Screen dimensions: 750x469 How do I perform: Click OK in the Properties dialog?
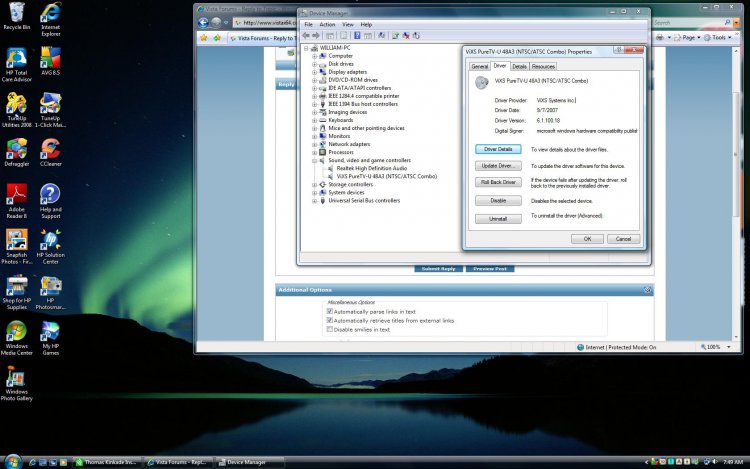tap(587, 239)
